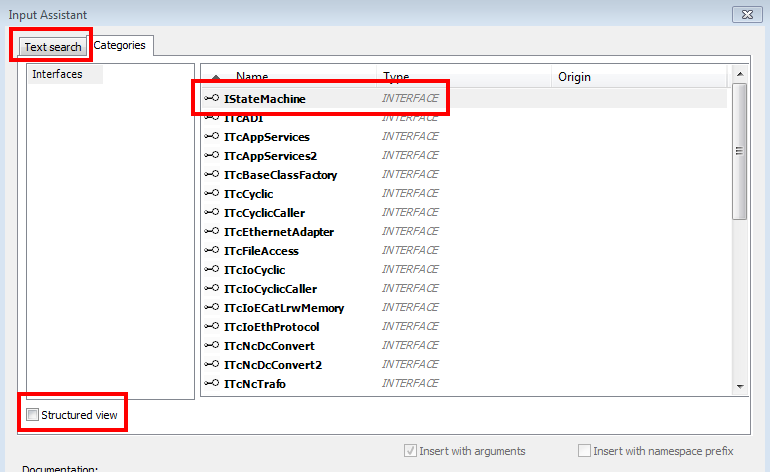
Task: Sort the list by Origin column header
Action: (574, 77)
